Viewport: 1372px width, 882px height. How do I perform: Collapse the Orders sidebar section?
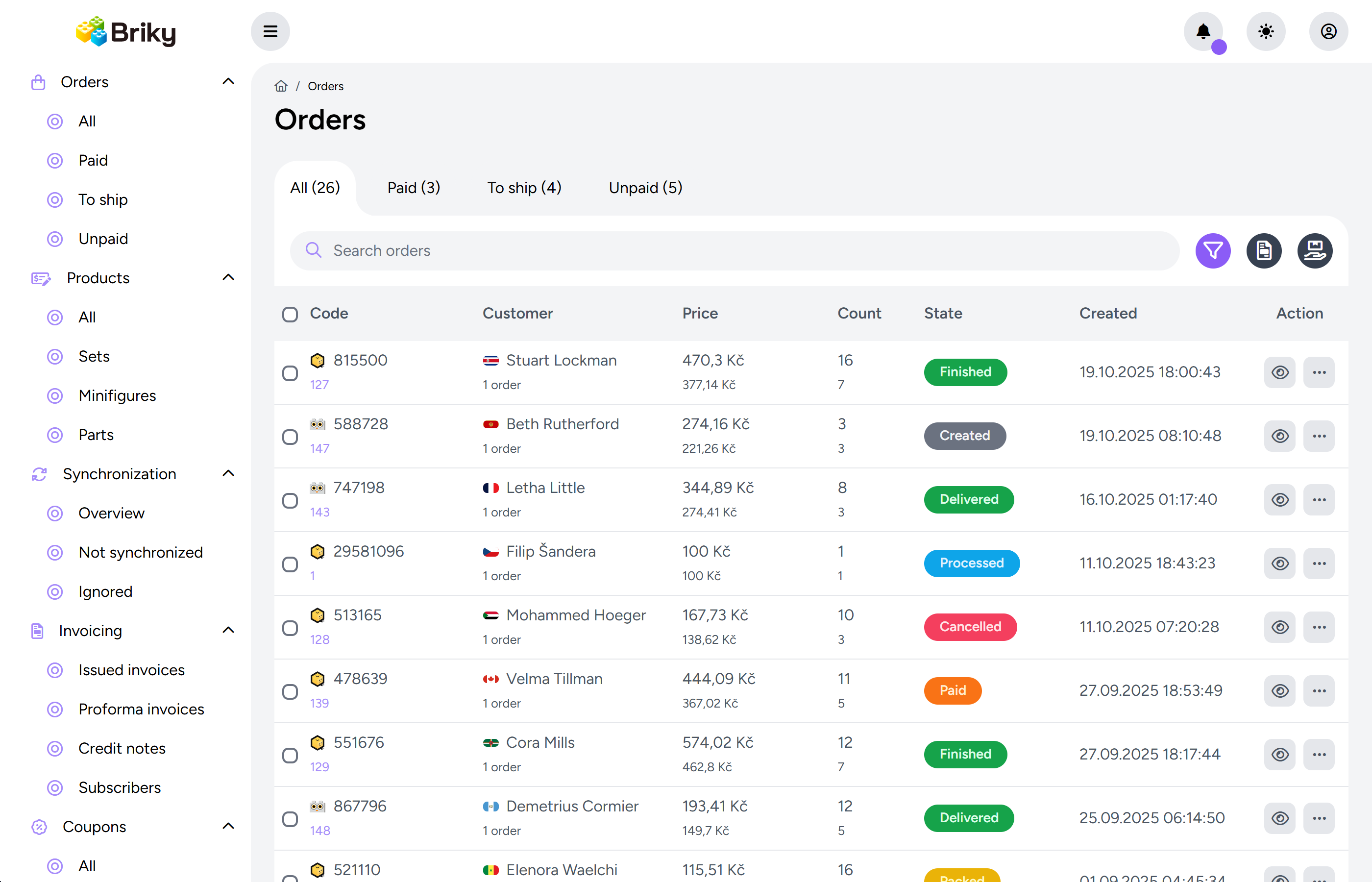tap(228, 82)
